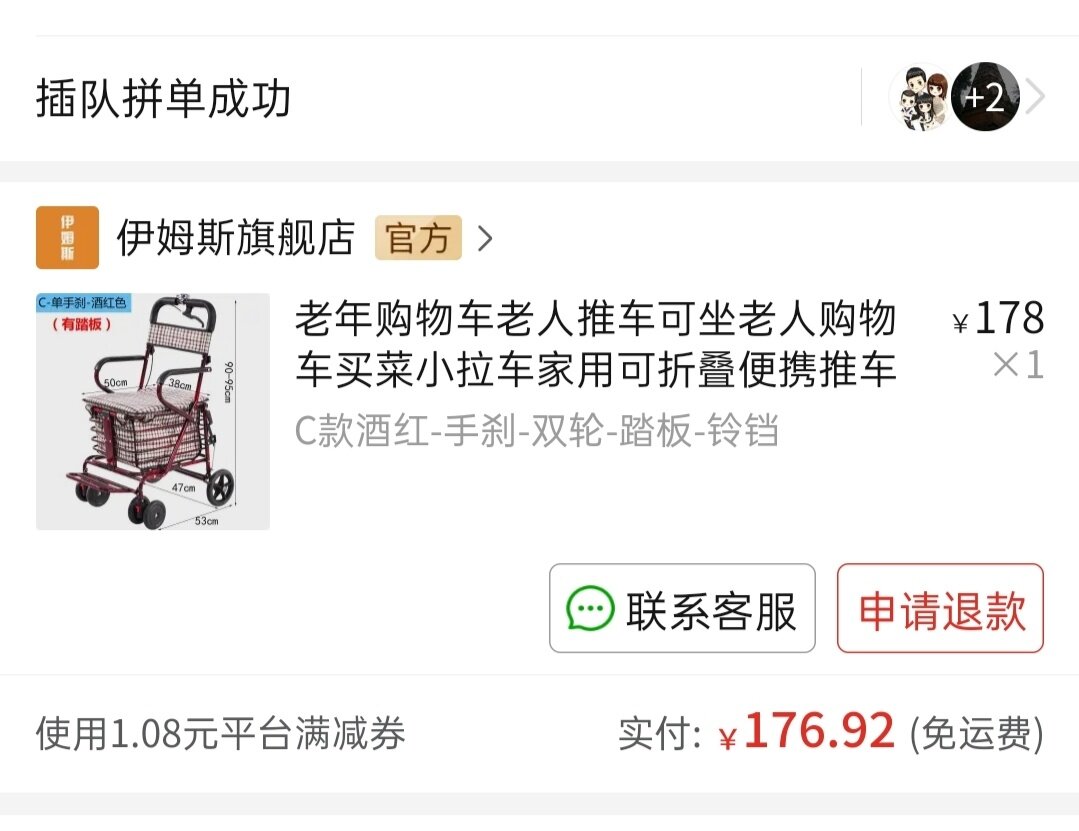Open product title 老年购物车老人推车
This screenshot has height=831, width=1079.
[596, 344]
